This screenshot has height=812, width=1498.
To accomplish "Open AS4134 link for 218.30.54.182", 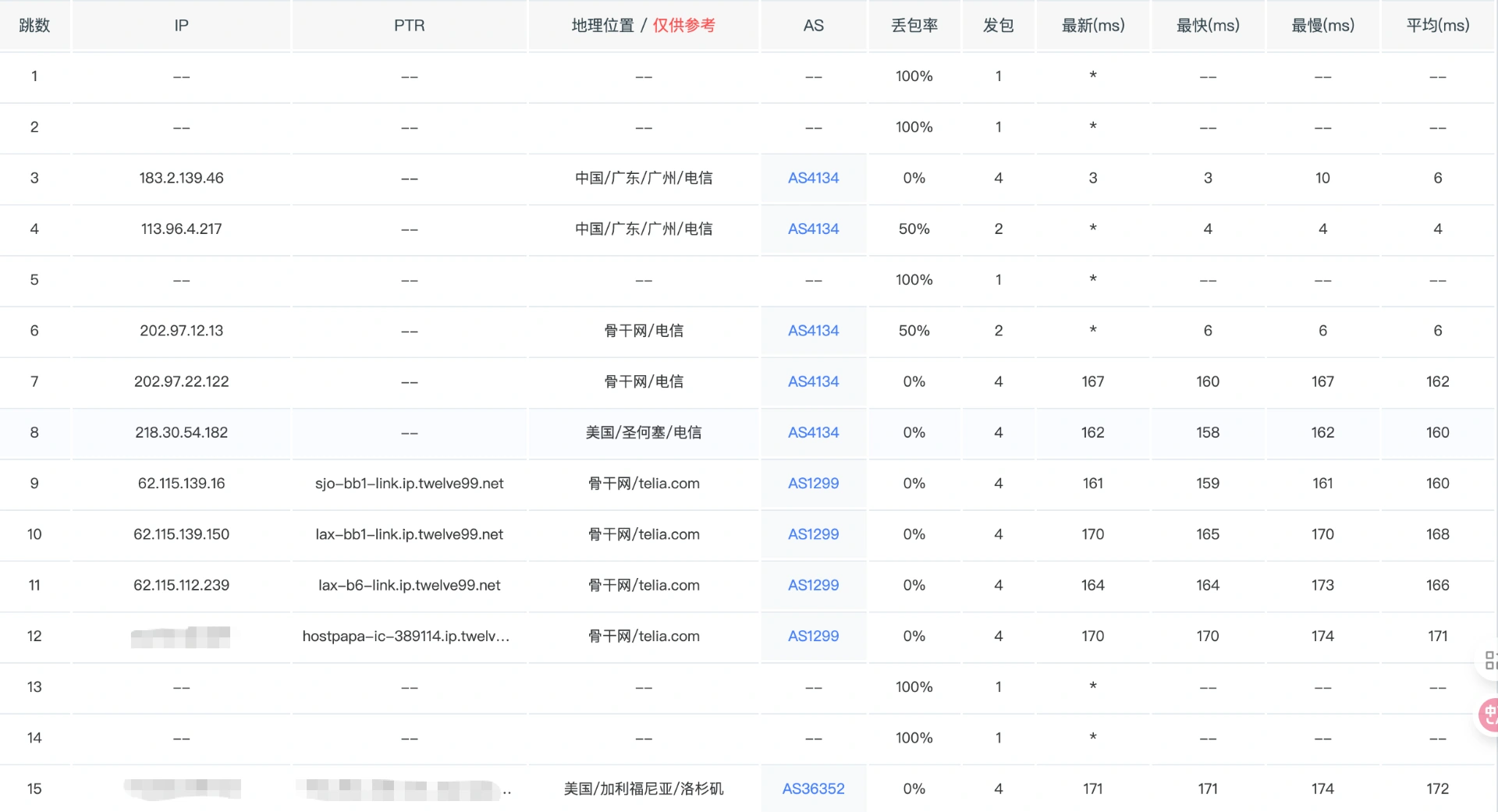I will click(x=813, y=432).
